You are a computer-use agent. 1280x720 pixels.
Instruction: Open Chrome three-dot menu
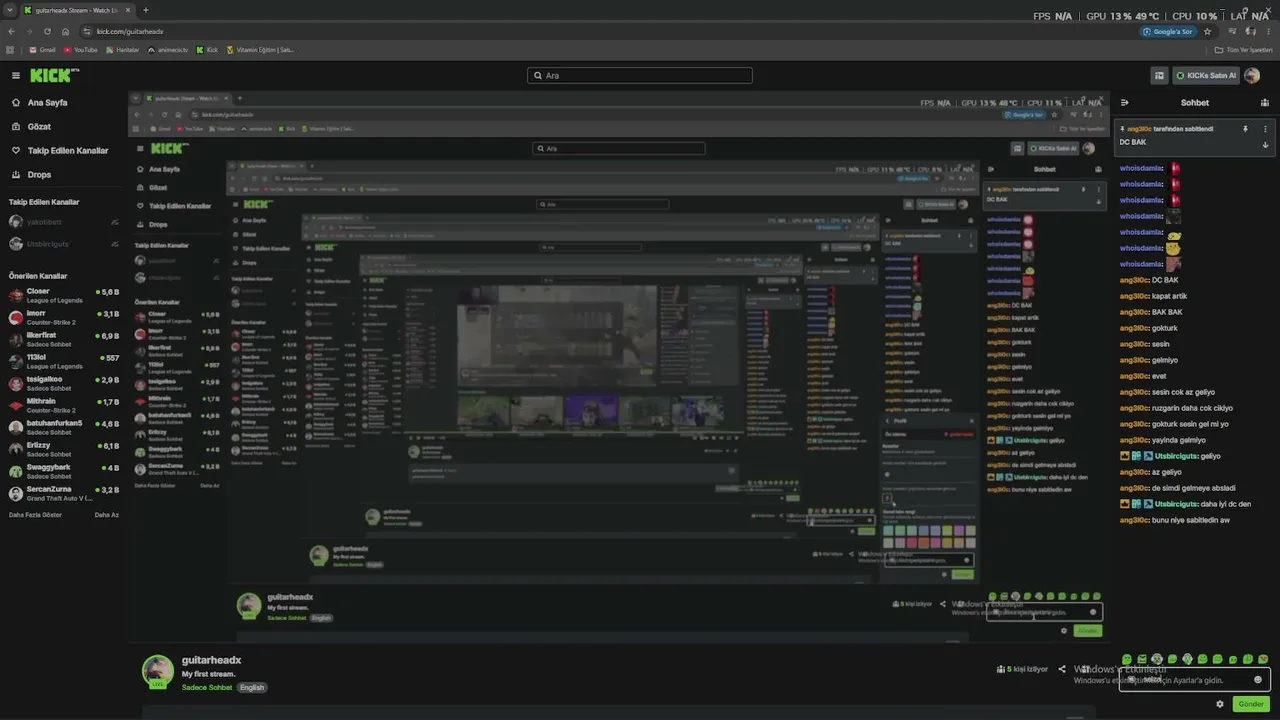pos(1268,31)
